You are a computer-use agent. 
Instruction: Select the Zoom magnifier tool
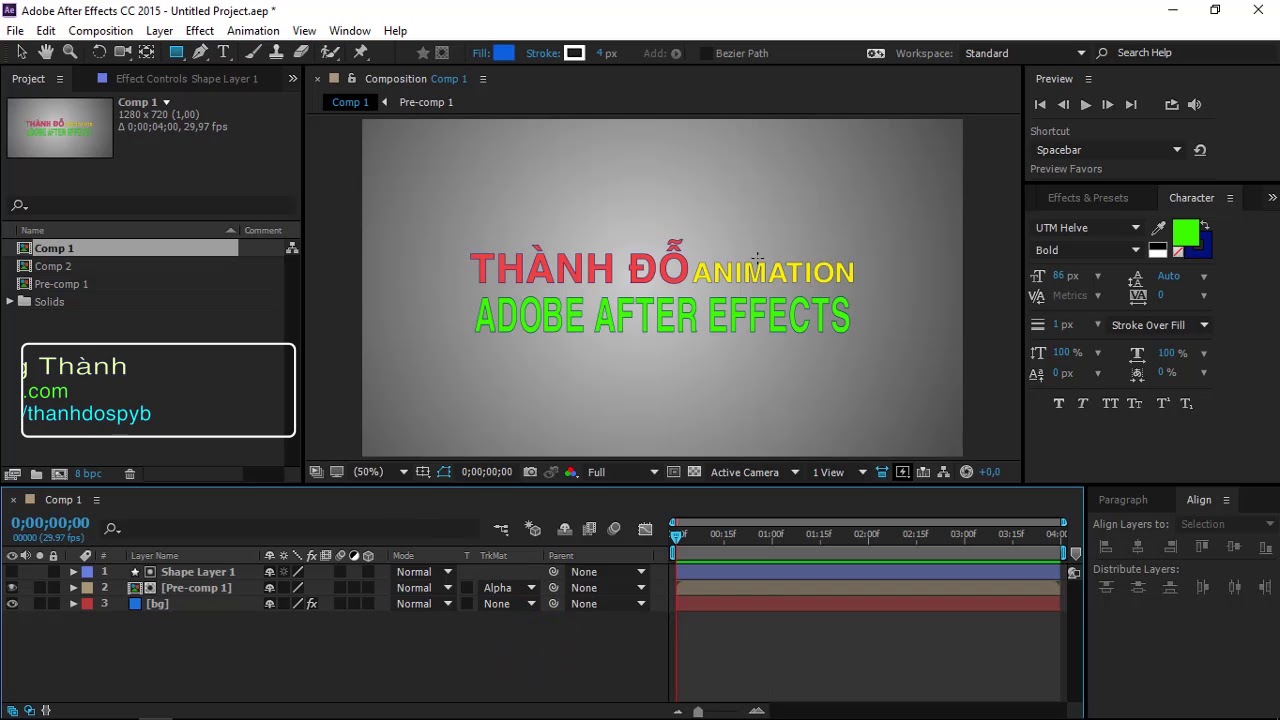(70, 52)
